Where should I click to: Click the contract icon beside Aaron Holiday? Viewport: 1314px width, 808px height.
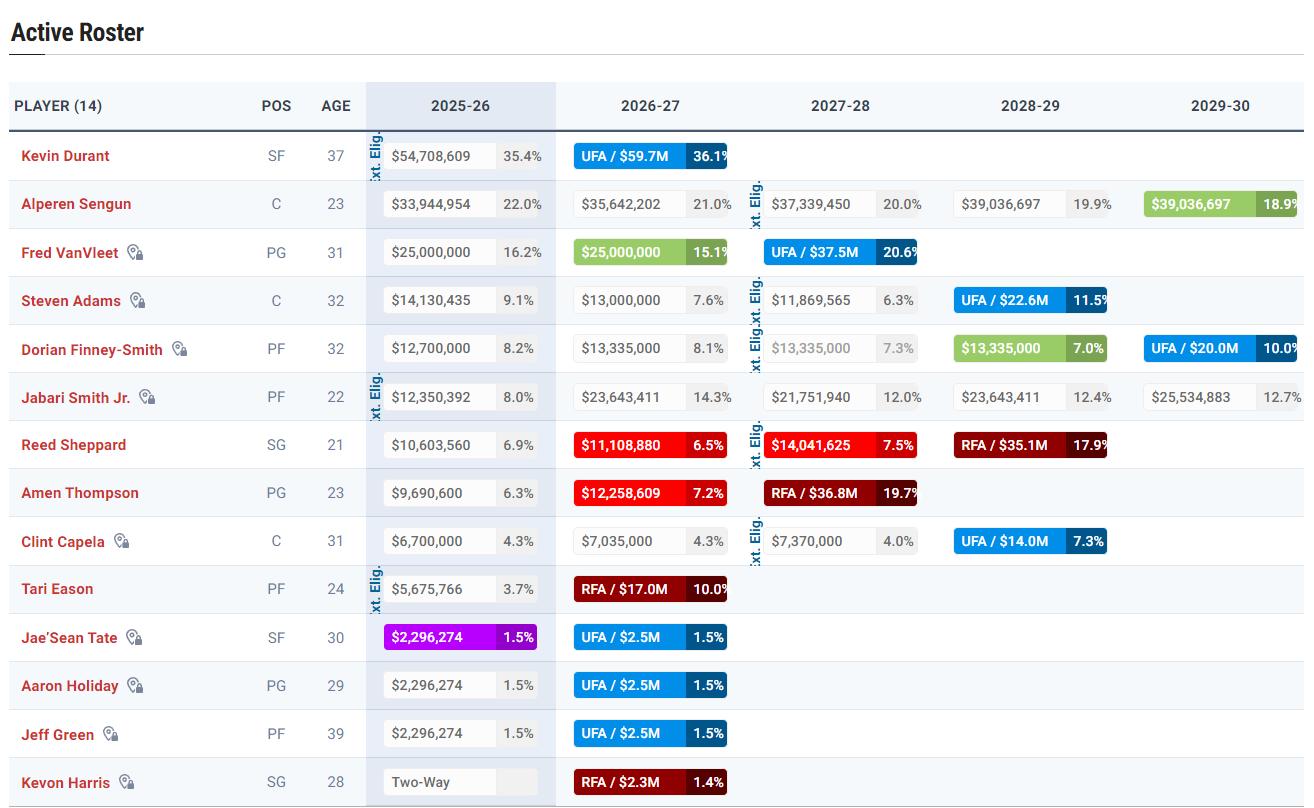[x=135, y=686]
